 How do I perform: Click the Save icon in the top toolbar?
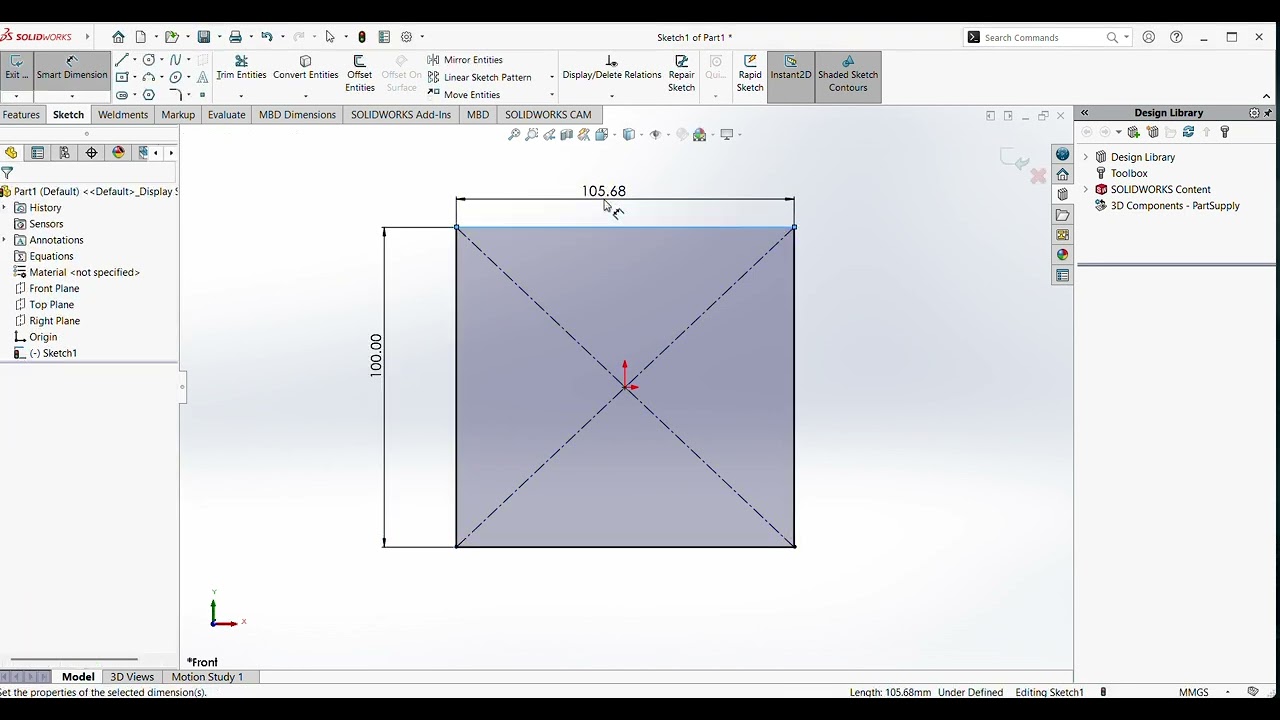tap(204, 37)
